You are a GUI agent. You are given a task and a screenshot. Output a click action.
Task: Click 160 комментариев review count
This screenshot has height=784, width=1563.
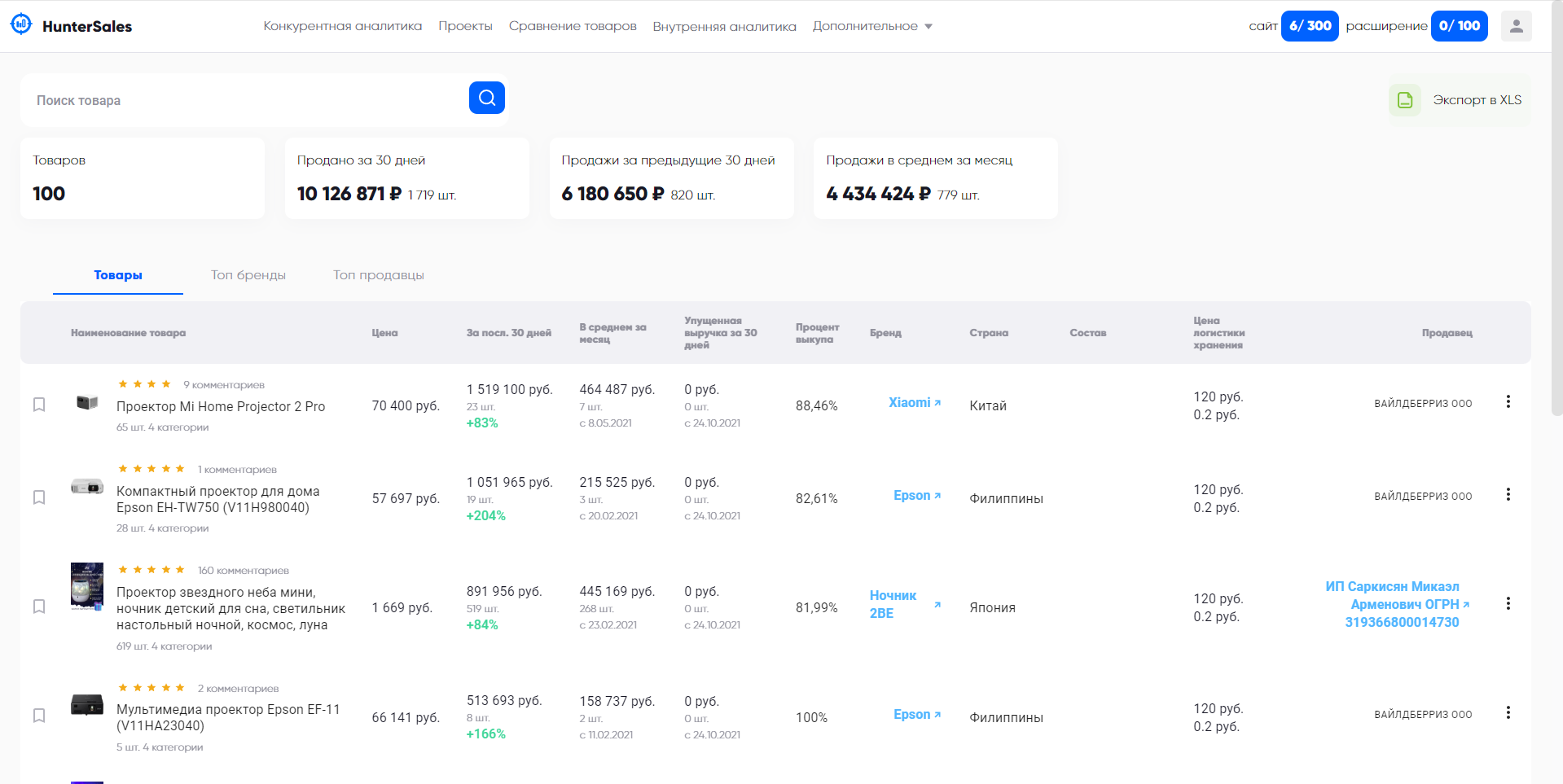coord(244,571)
